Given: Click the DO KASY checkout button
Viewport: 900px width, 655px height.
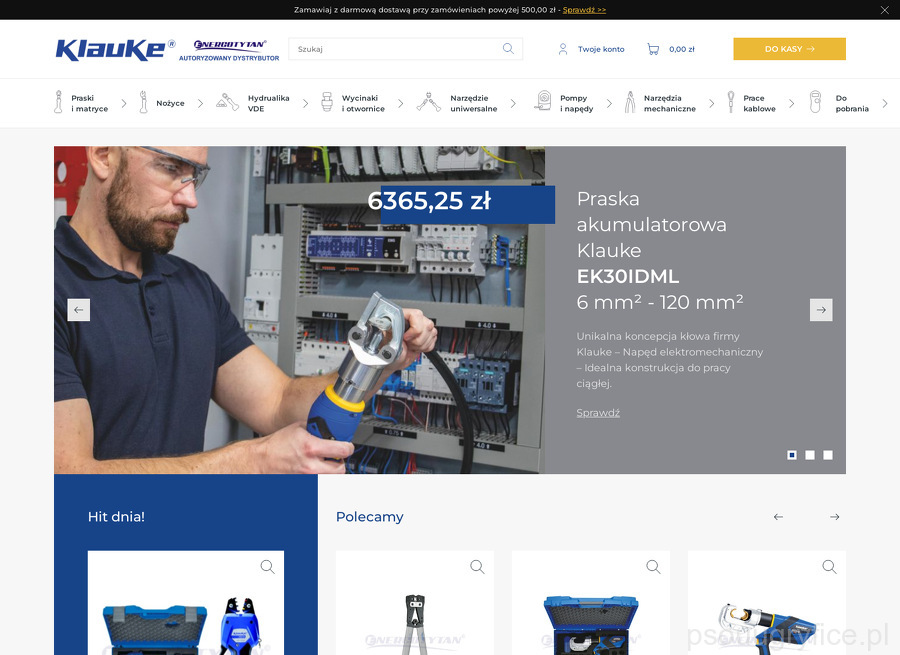Looking at the screenshot, I should point(789,49).
